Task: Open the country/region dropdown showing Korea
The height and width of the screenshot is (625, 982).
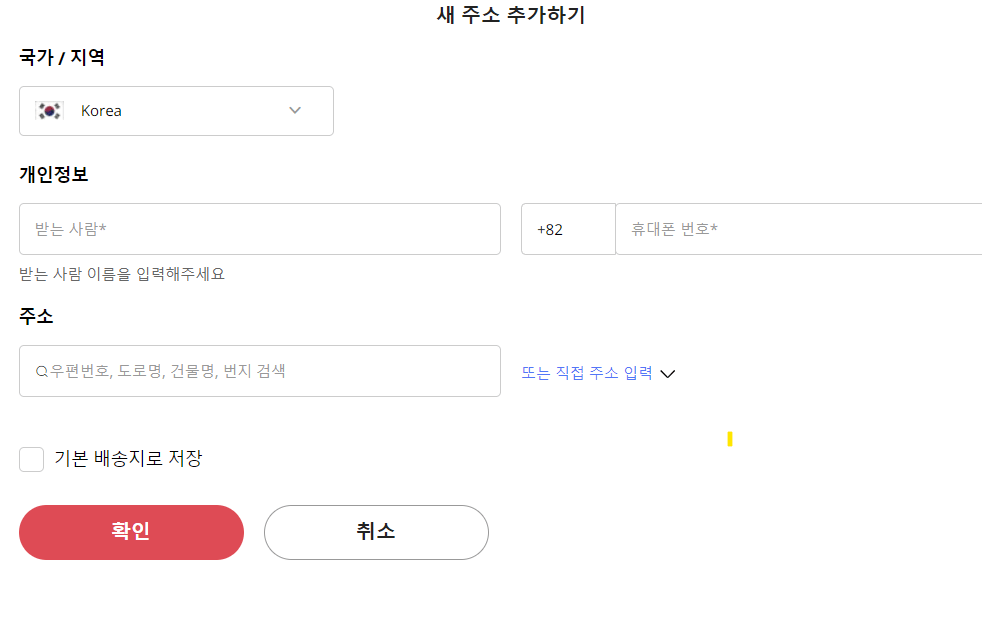Action: [176, 110]
